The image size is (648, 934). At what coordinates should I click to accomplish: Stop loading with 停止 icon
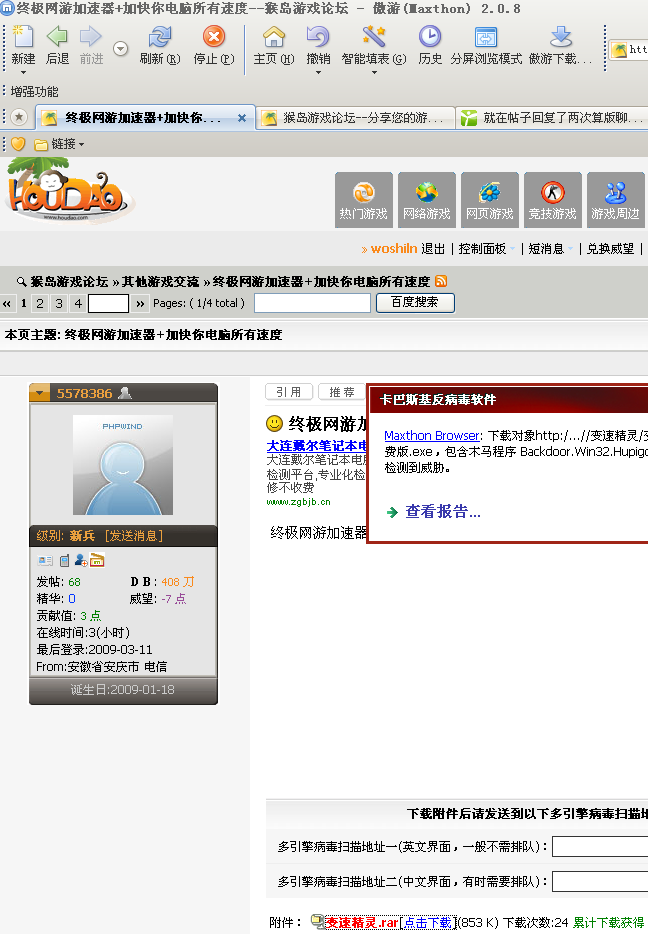[x=214, y=38]
